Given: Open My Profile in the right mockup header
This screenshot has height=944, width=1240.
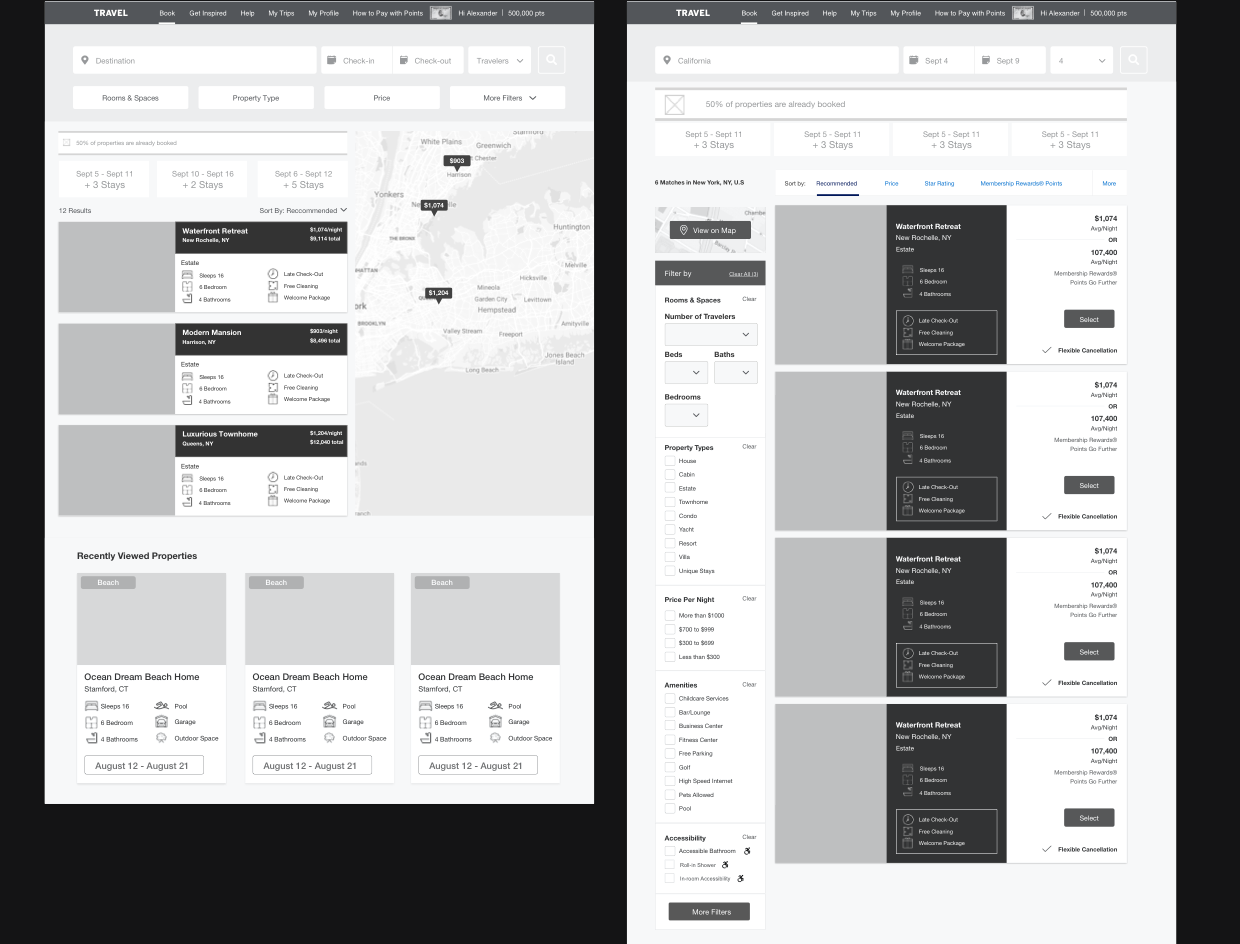Looking at the screenshot, I should [x=905, y=13].
